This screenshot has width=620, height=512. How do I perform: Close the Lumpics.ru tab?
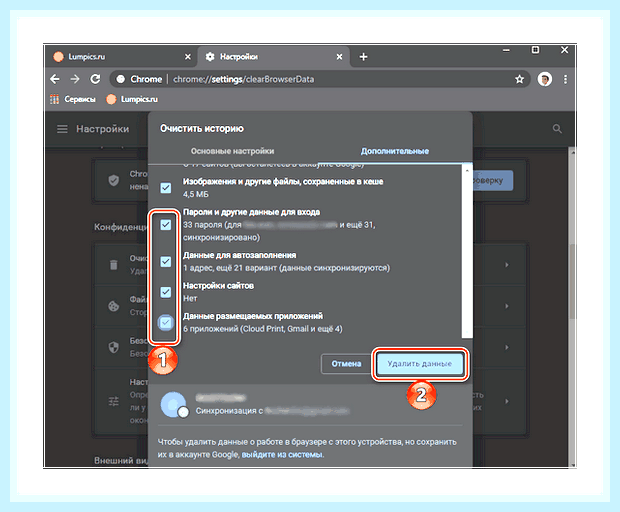[x=188, y=57]
